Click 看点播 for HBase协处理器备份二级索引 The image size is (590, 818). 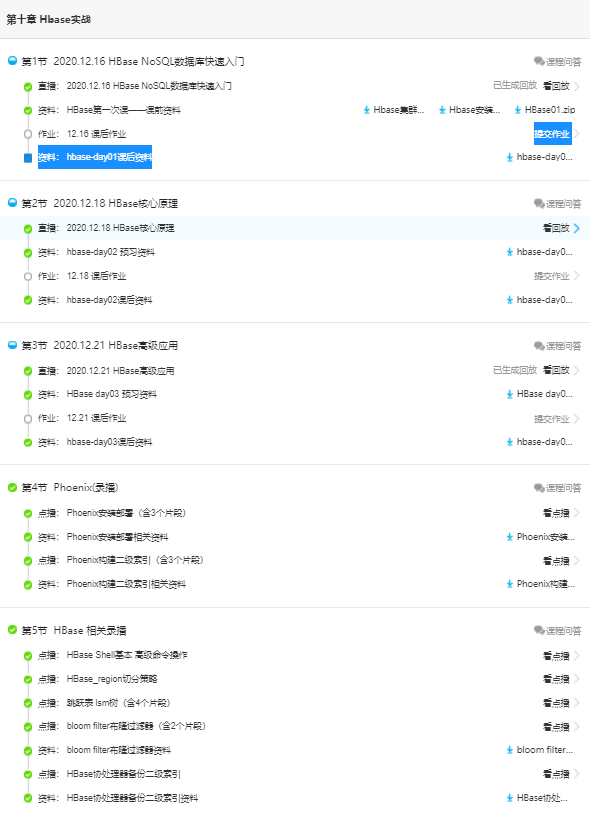556,774
